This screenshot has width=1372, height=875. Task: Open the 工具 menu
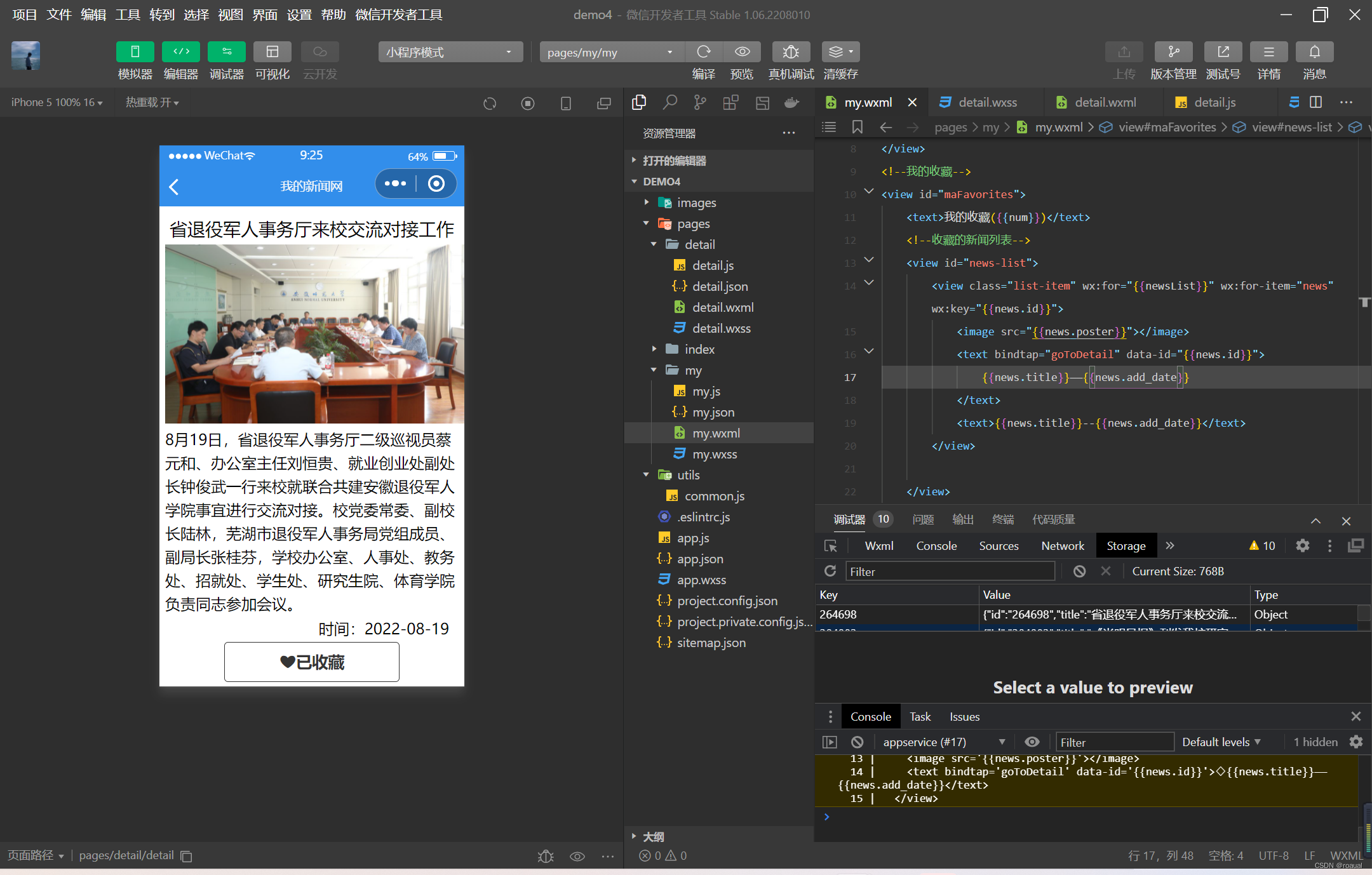point(127,15)
